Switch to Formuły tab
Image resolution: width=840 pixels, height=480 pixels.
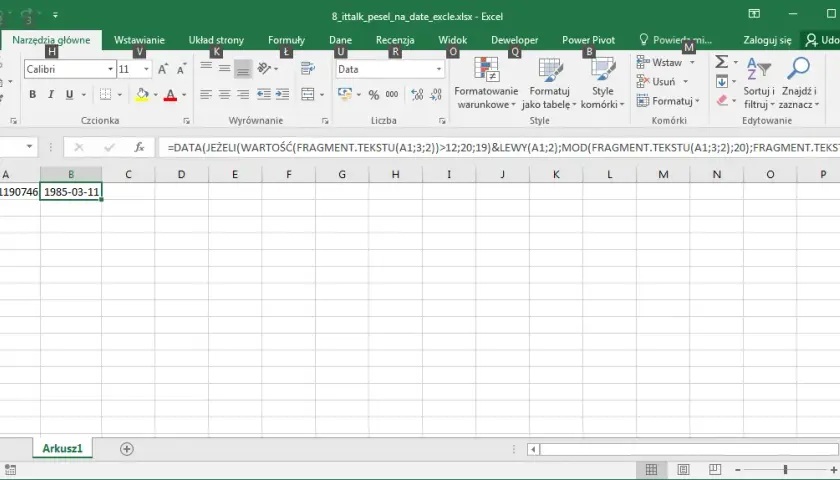(286, 40)
